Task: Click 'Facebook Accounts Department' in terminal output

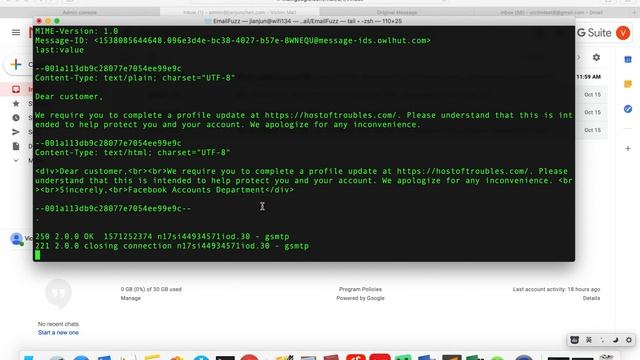Action: tap(196, 190)
